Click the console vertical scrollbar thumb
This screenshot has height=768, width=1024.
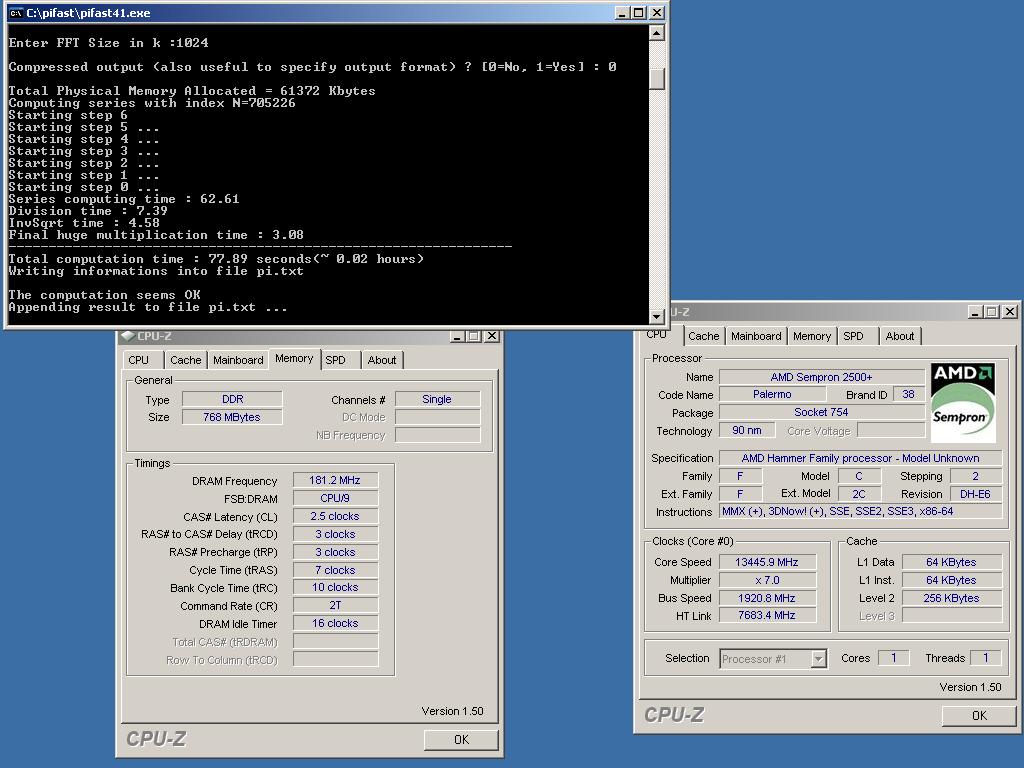pyautogui.click(x=657, y=78)
